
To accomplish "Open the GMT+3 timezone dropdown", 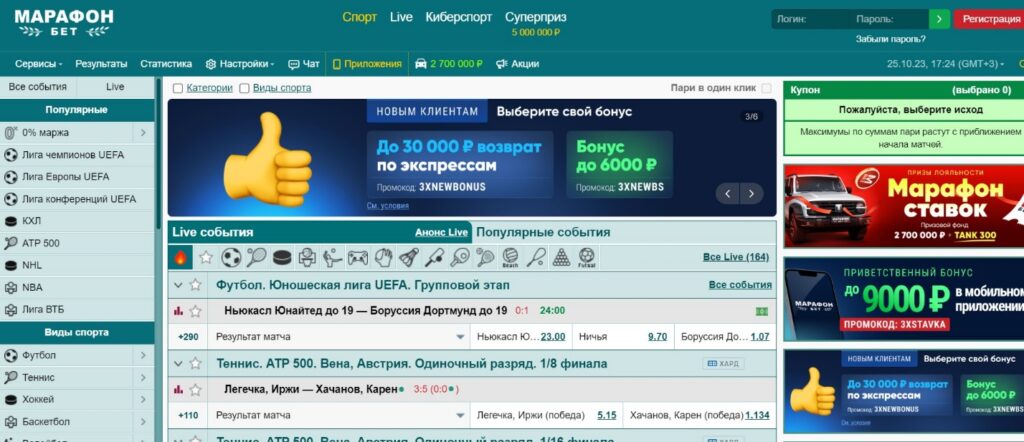I will [946, 64].
